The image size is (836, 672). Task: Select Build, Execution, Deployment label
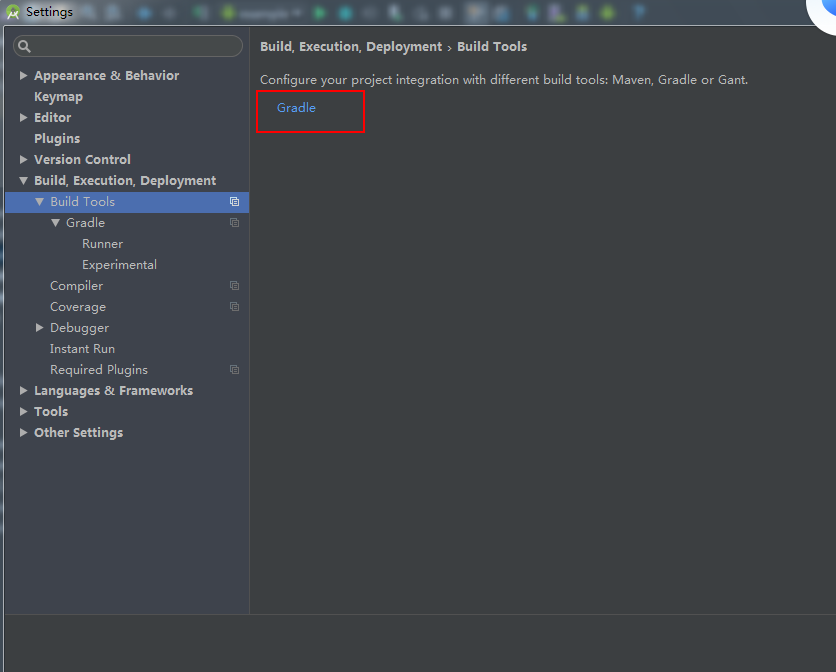point(125,181)
